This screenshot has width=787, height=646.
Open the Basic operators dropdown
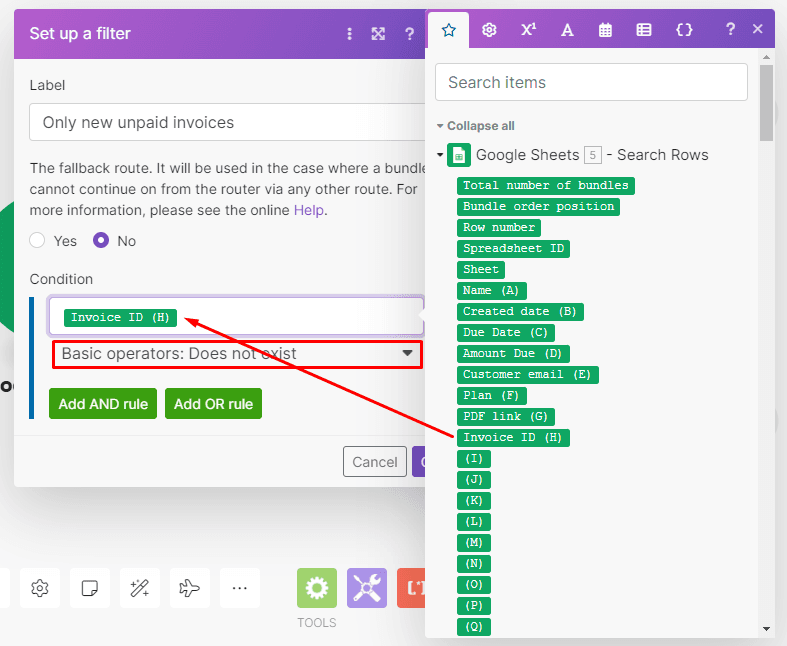[237, 354]
